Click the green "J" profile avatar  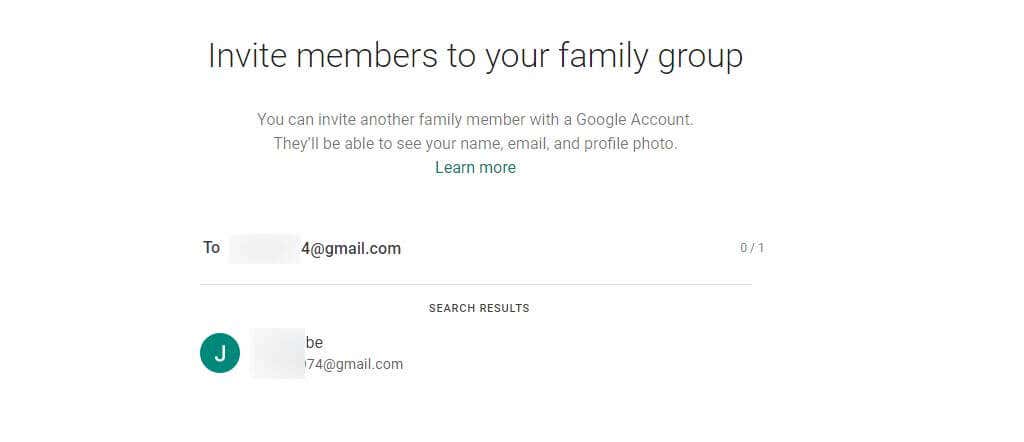220,353
